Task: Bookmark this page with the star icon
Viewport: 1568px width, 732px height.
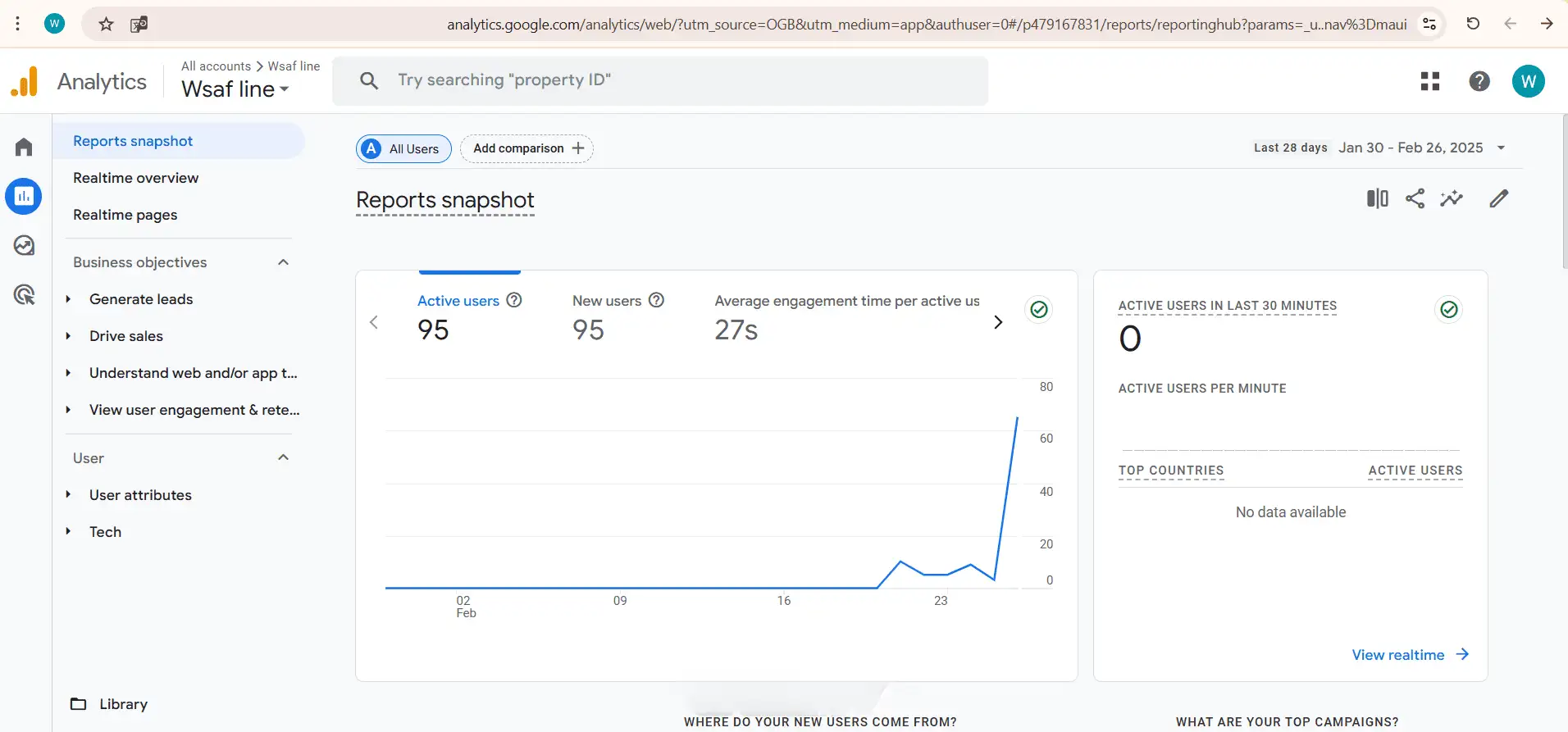Action: click(106, 24)
